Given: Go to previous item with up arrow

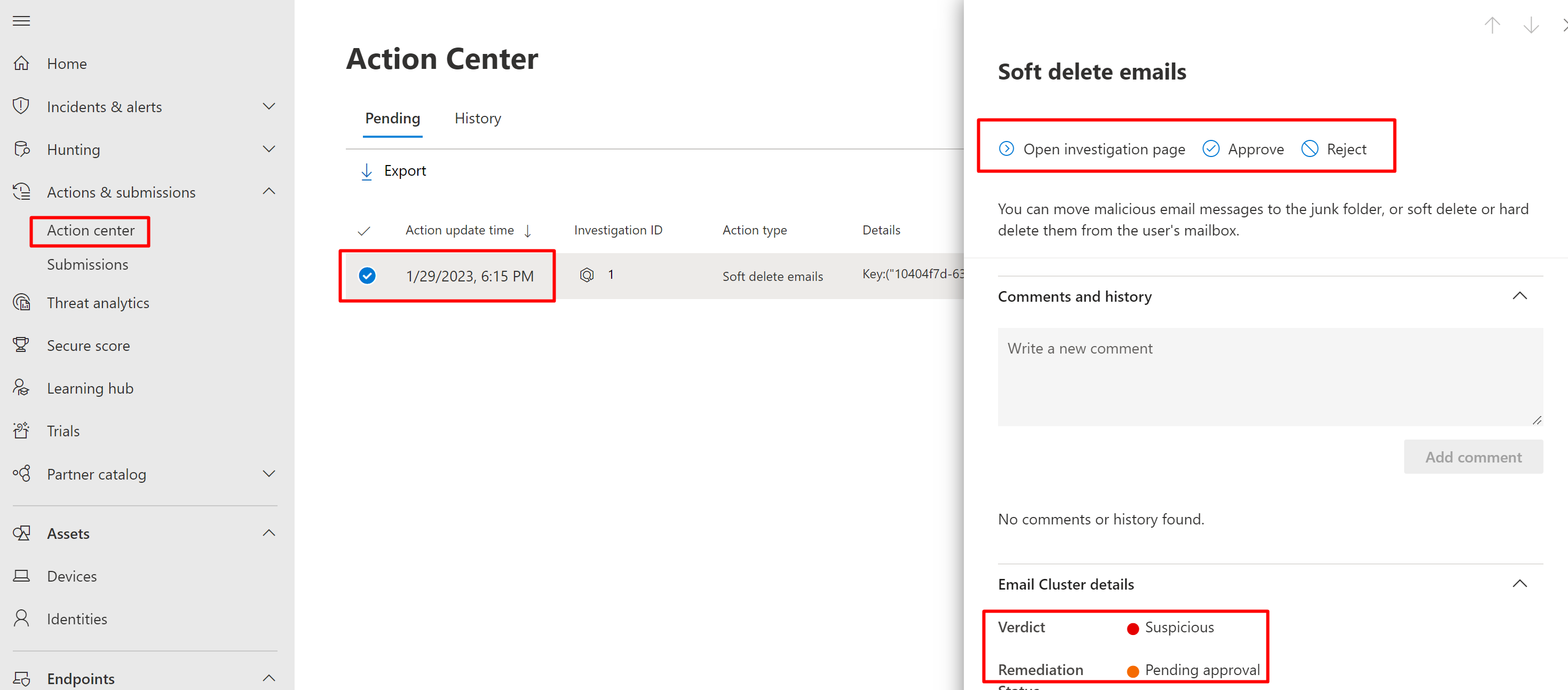Looking at the screenshot, I should coord(1492,26).
